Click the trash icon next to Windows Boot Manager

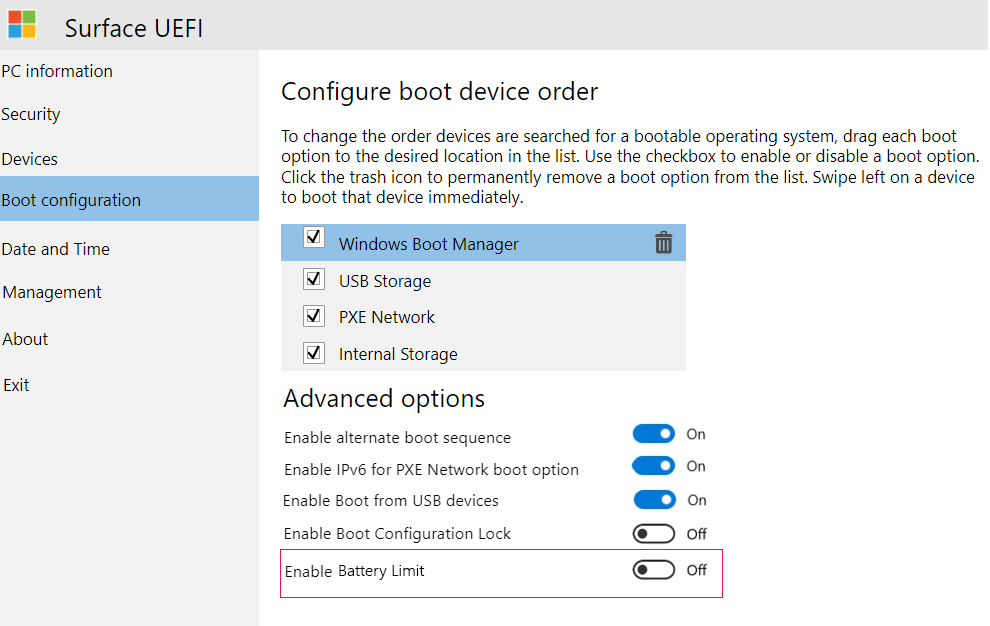664,242
